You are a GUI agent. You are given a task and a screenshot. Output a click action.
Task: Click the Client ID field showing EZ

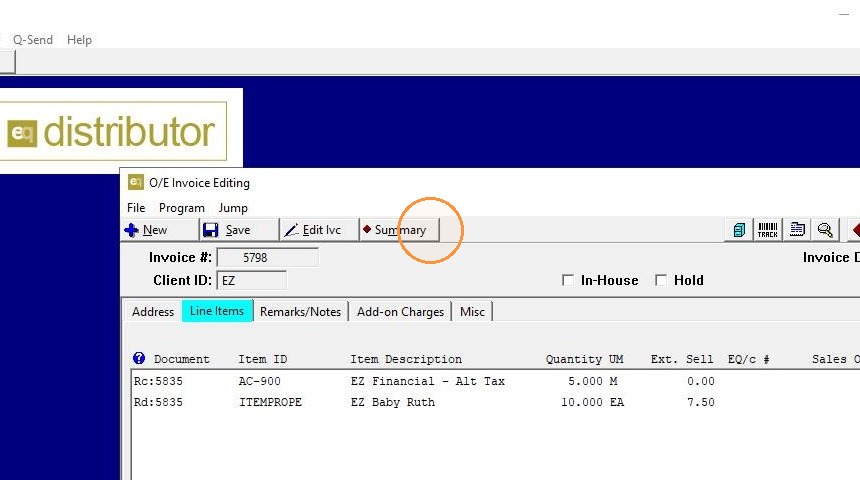tap(252, 280)
